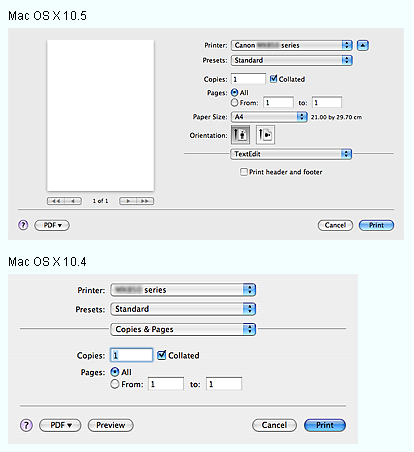Click the Copies field in 10.4 dialog

[131, 355]
